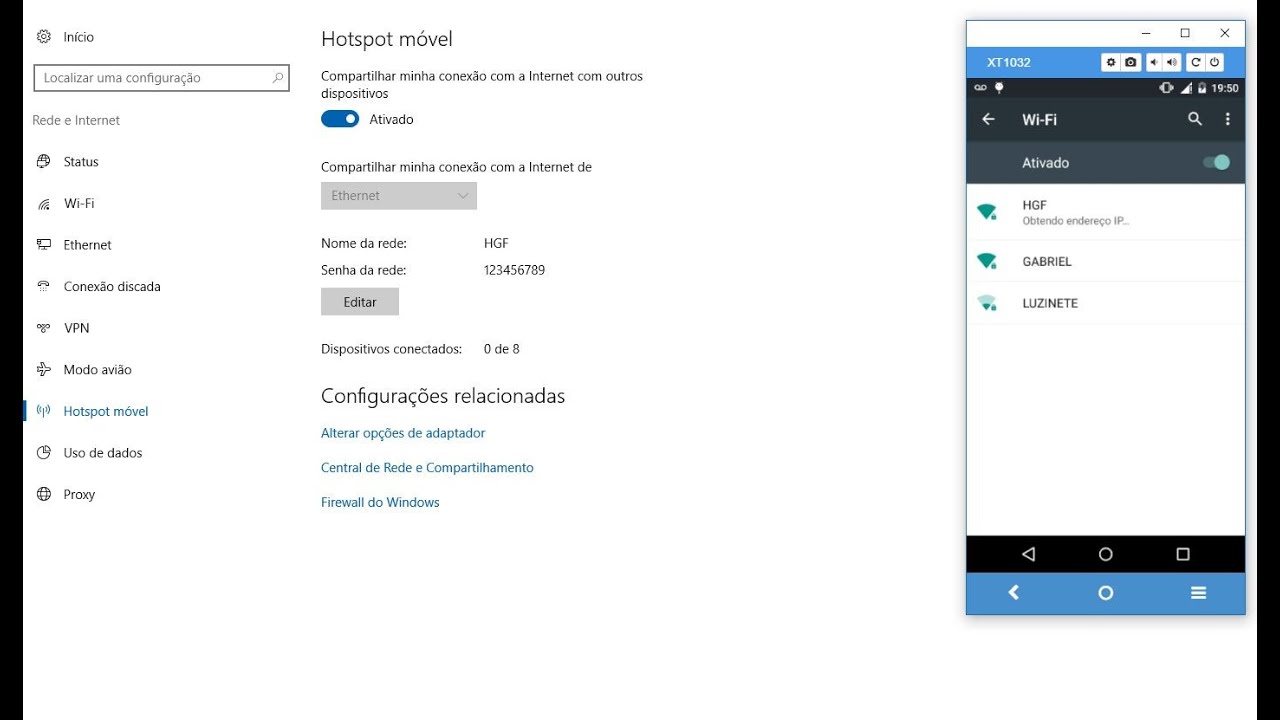1280x720 pixels.
Task: Open the Ethernet connection dropdown
Action: (399, 196)
